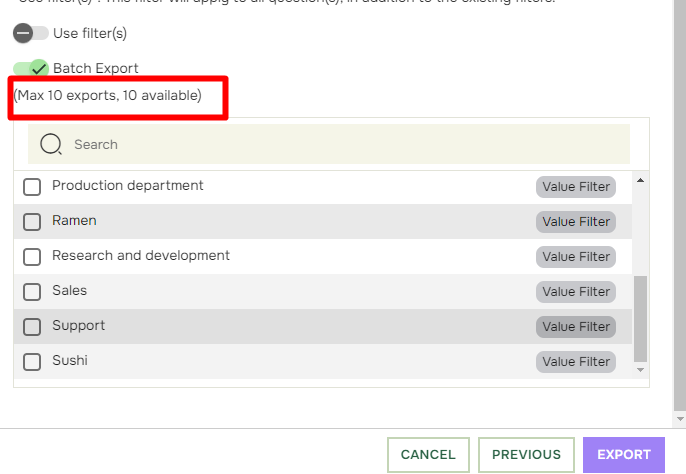
Task: Click the Use filter(s) label text
Action: [90, 33]
